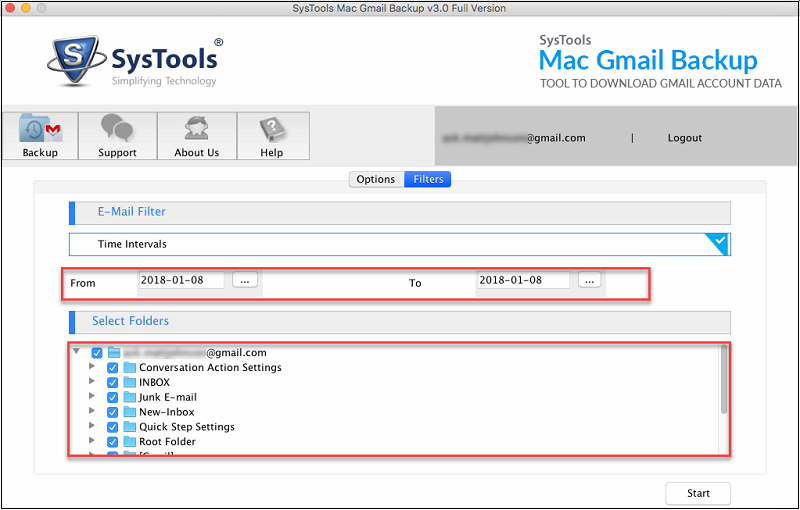This screenshot has height=510, width=800.
Task: Uncheck the Junk E-mail checkbox
Action: click(113, 397)
